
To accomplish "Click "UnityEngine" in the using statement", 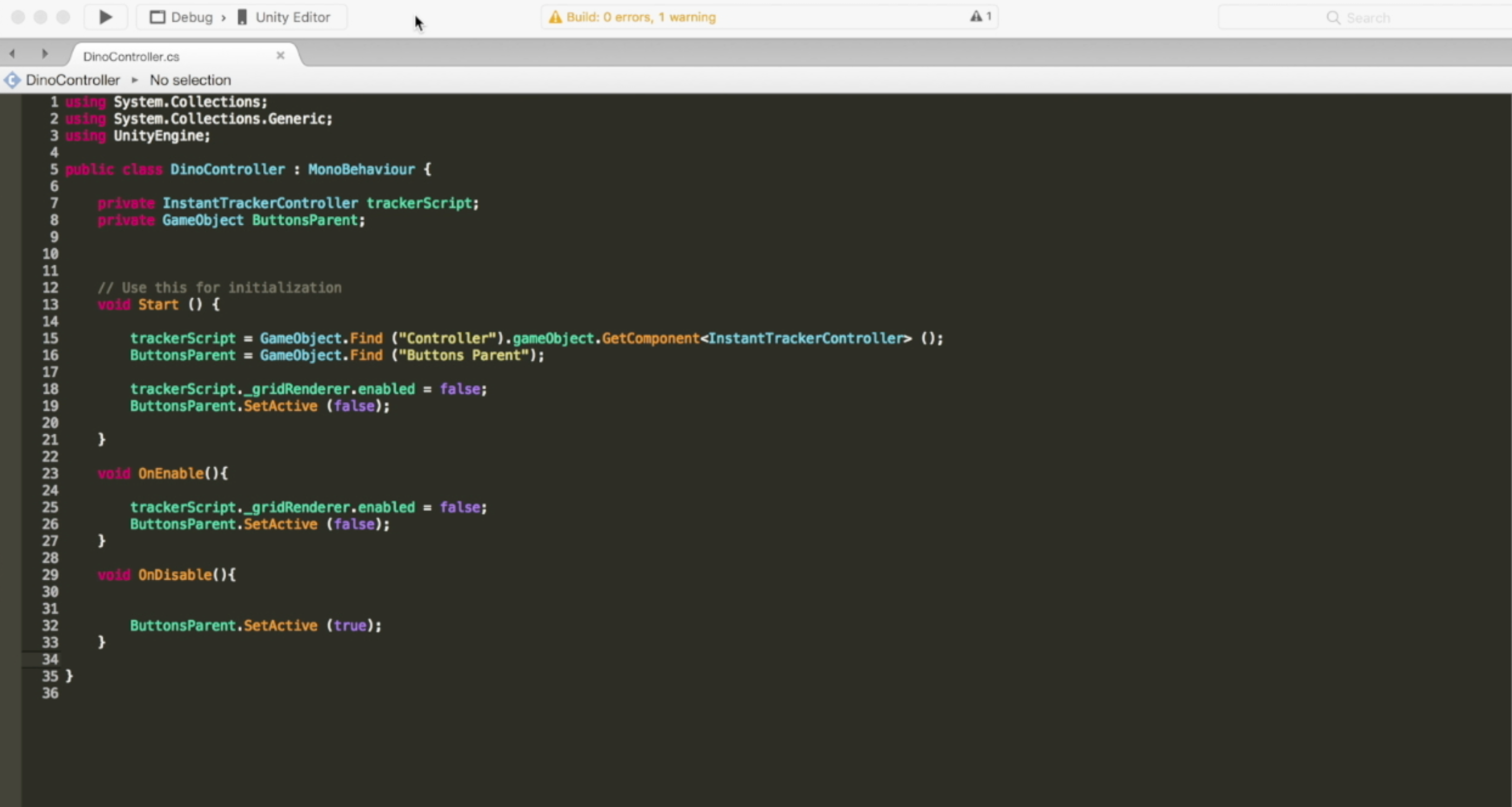I will pyautogui.click(x=158, y=136).
